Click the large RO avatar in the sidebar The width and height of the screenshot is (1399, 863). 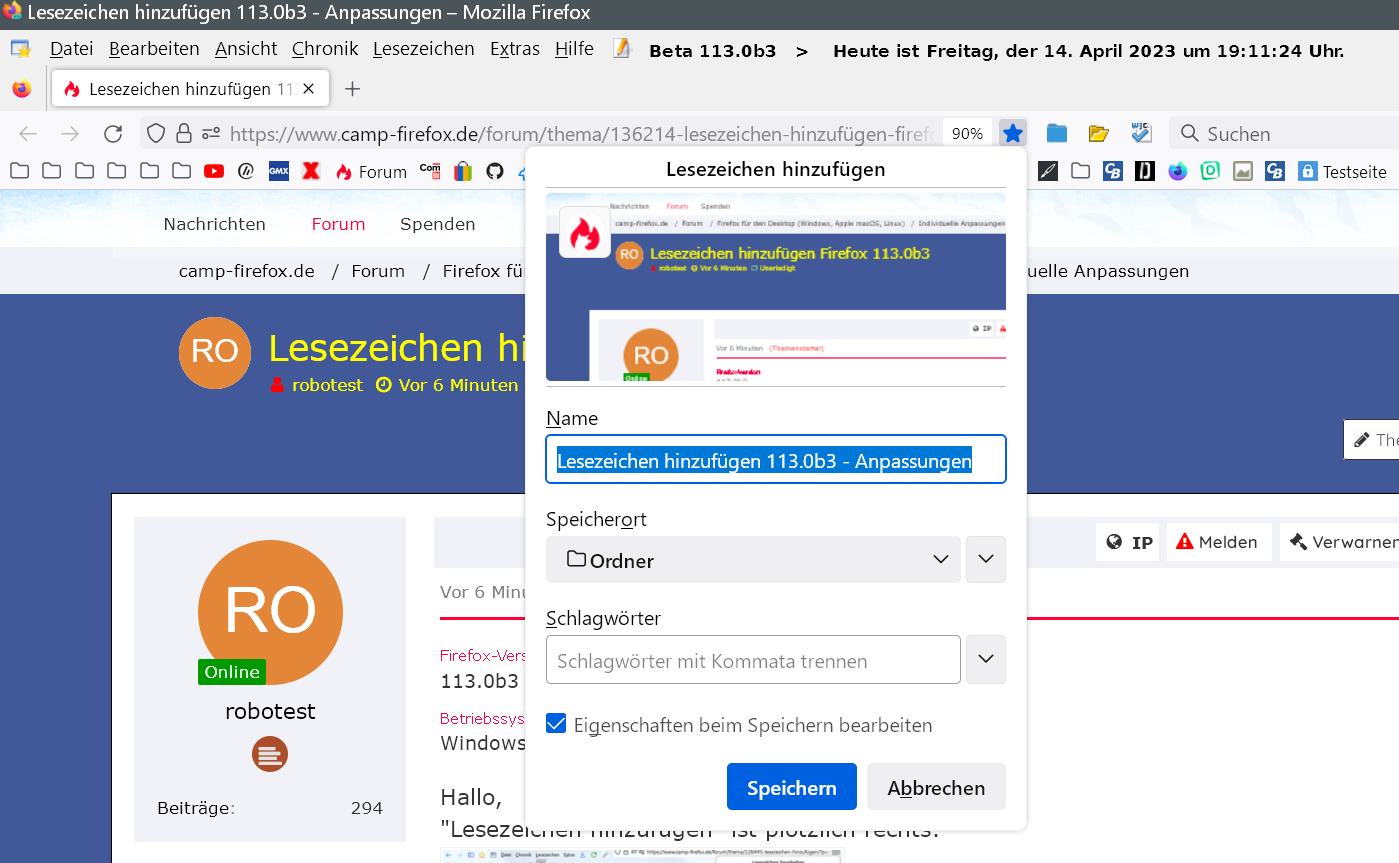(x=270, y=612)
